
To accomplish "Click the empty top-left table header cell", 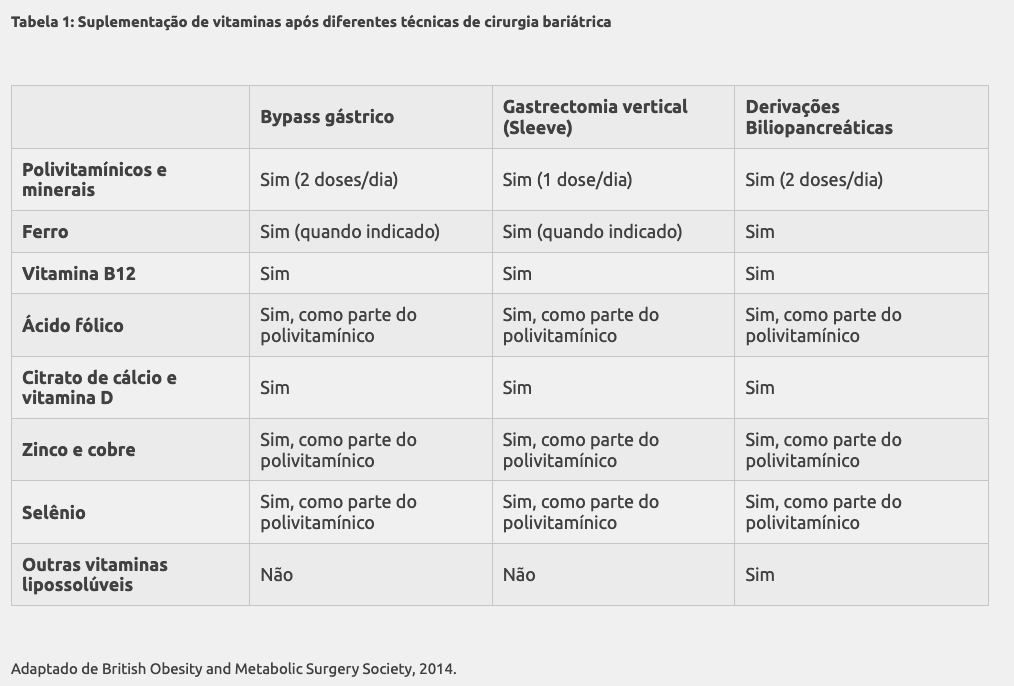I will [131, 117].
